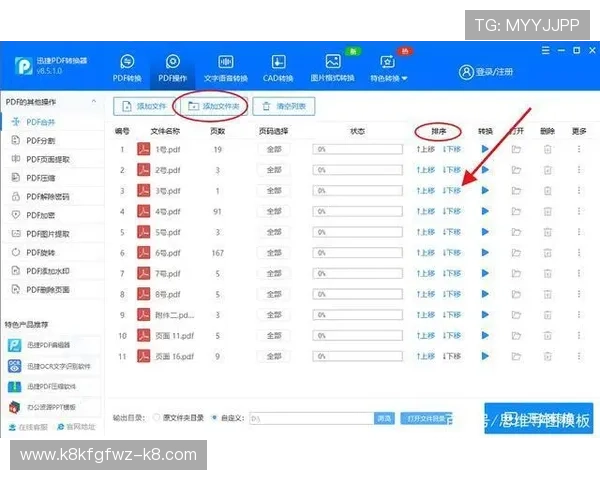Viewport: 600px width, 480px height.
Task: Select the 自定义 output radio option
Action: [214, 417]
